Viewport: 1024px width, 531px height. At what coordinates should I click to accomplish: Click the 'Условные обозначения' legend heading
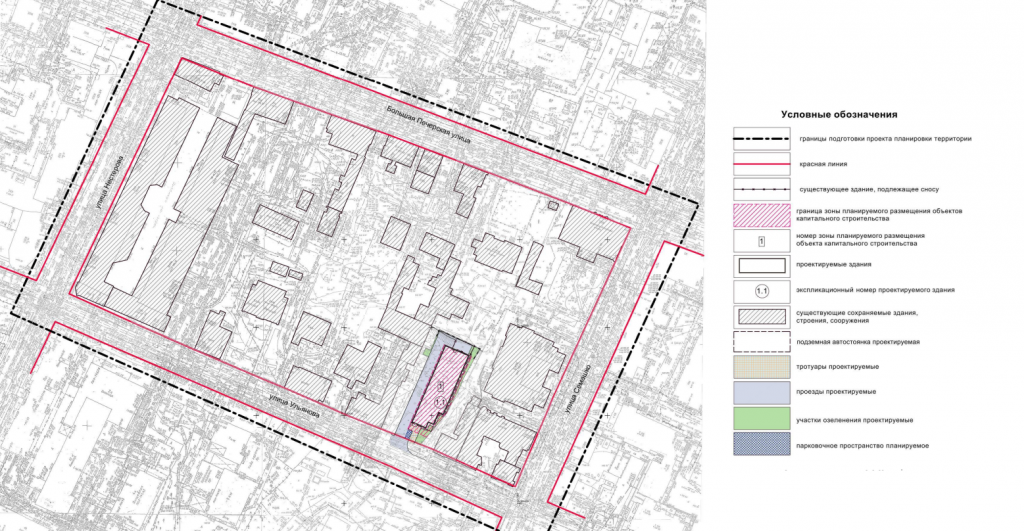tap(839, 115)
